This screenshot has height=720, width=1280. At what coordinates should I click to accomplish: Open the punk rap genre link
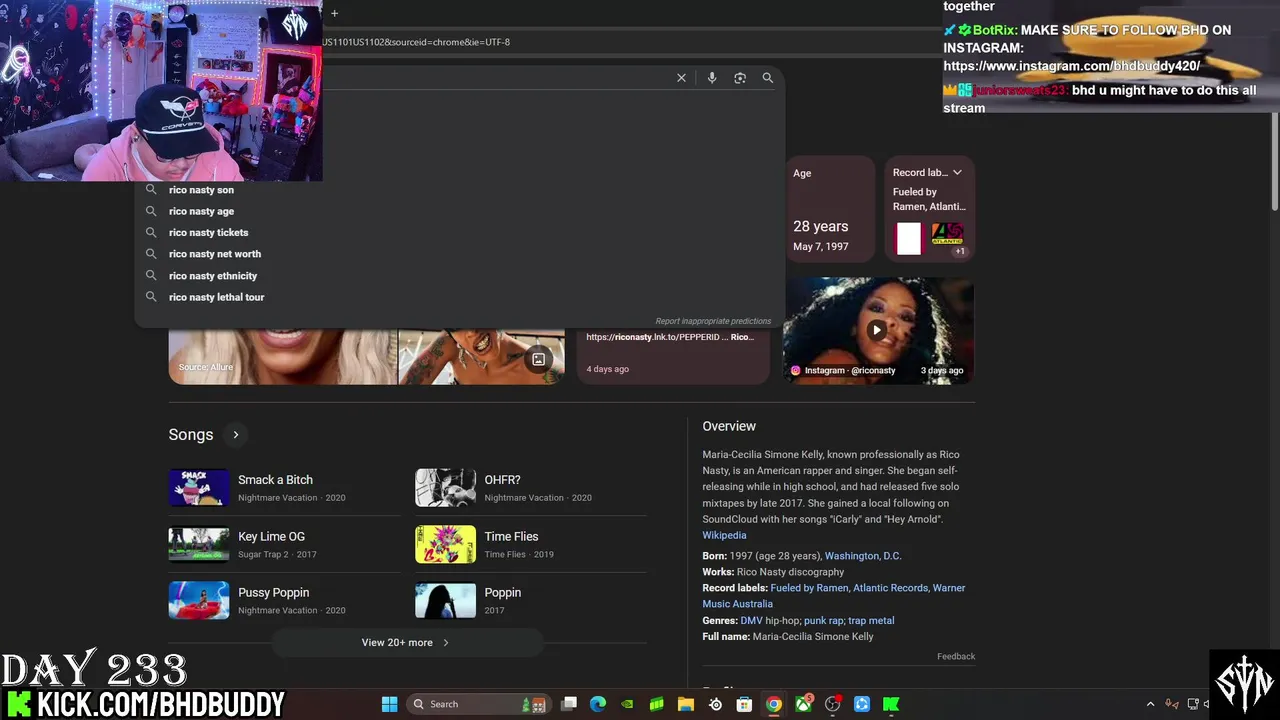coord(825,621)
